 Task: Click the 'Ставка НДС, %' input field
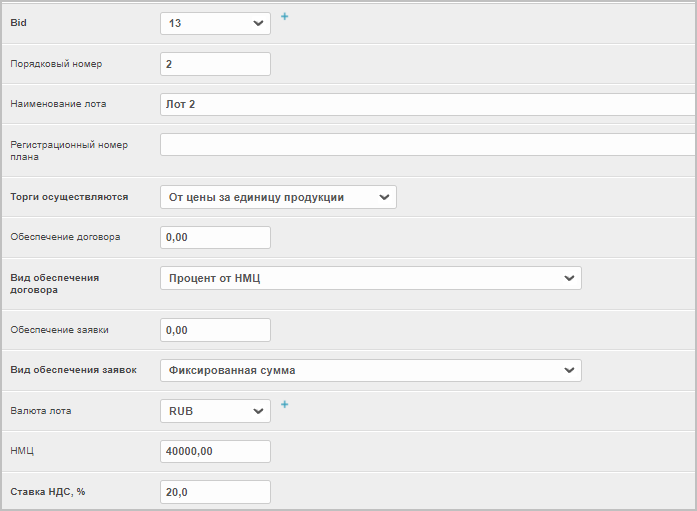click(215, 492)
